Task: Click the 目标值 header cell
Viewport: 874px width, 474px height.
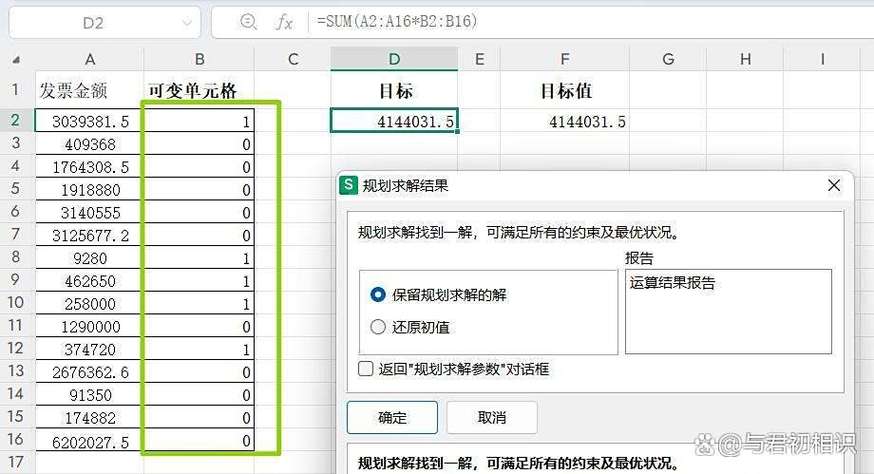Action: (565, 90)
